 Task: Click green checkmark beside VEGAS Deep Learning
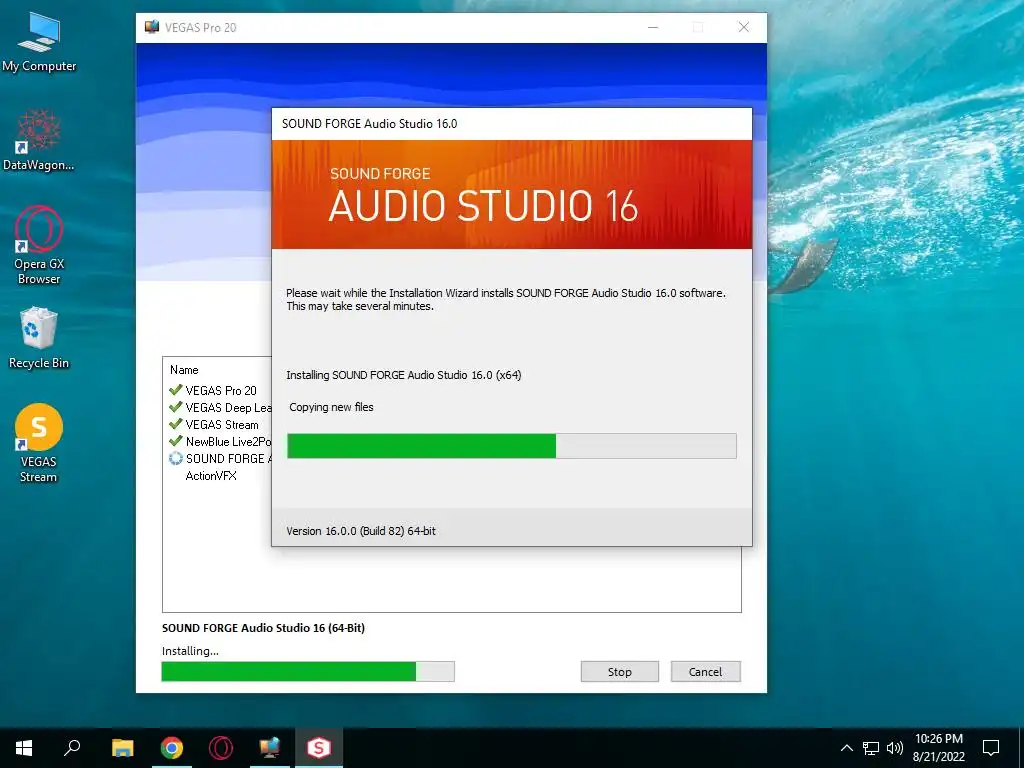click(175, 407)
